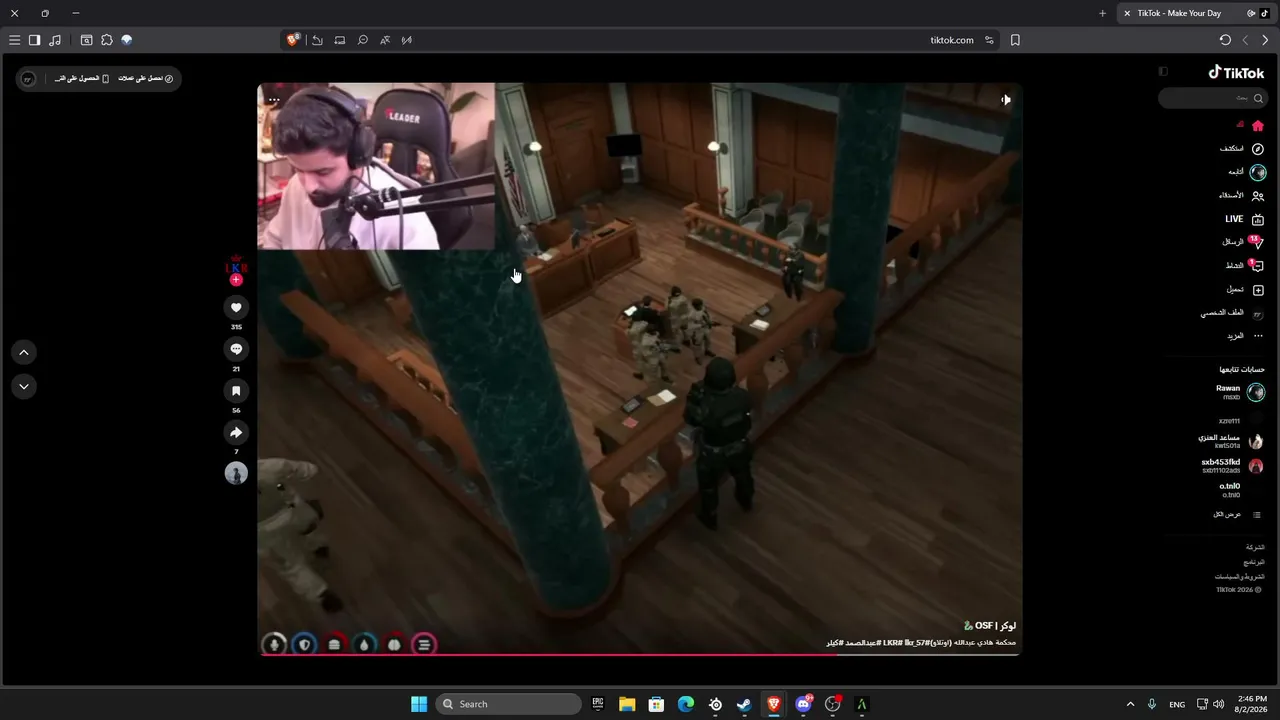Open the followed account Rawan
The image size is (1280, 720).
(1240, 392)
